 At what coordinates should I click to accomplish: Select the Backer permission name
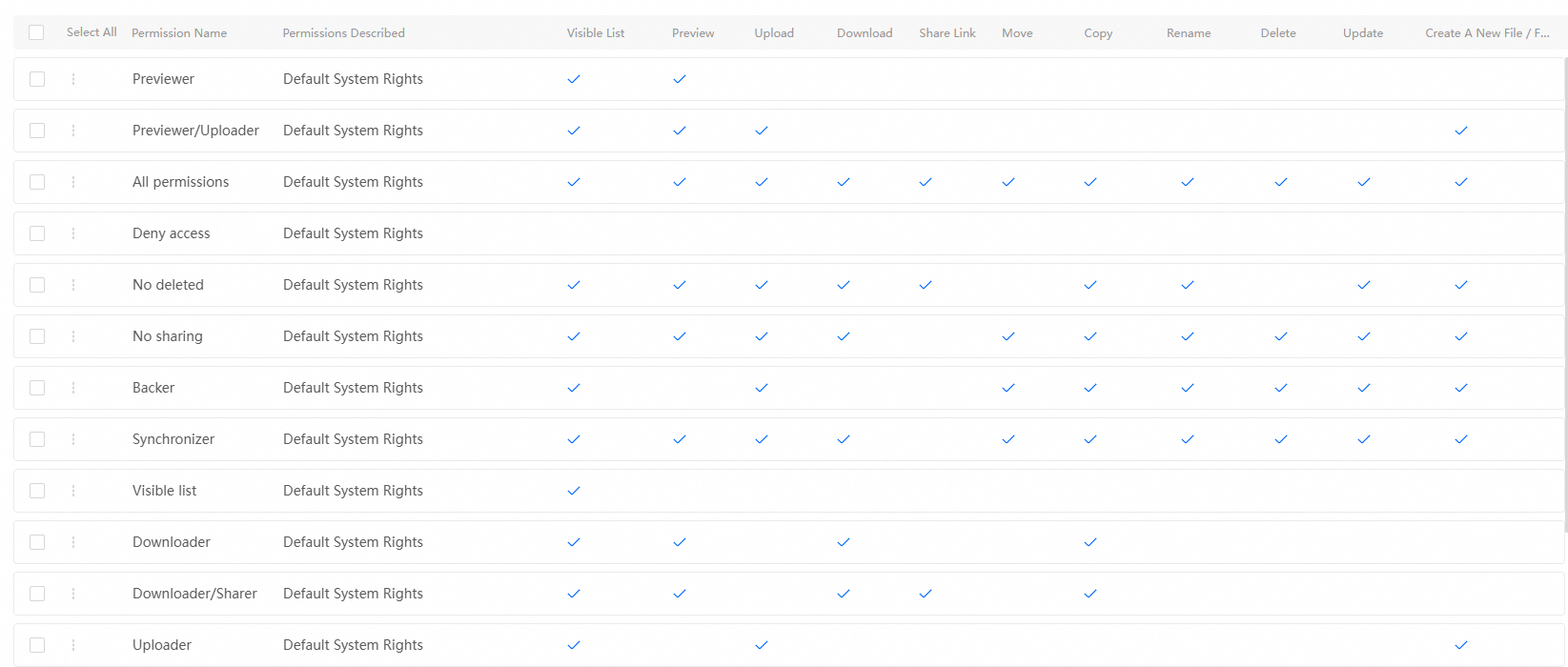pos(153,388)
